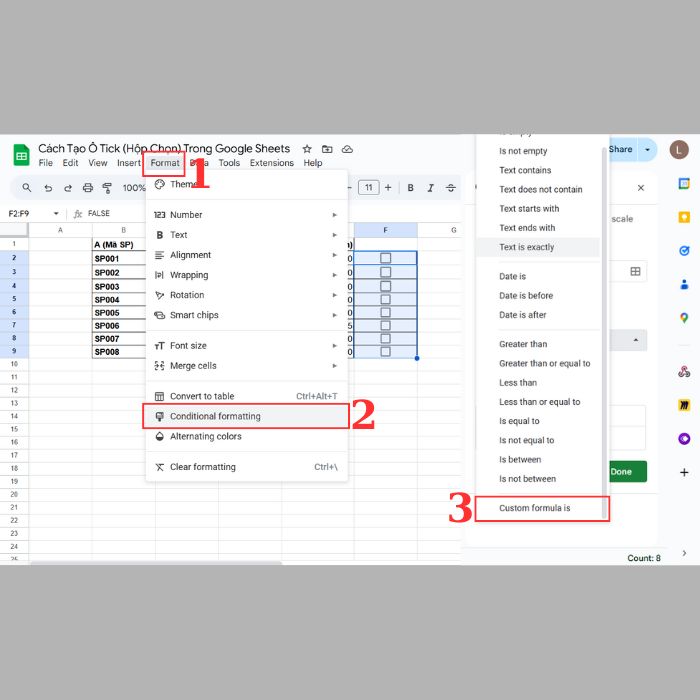Tick the checkbox in the SP003 row
The image size is (700, 700).
point(385,286)
